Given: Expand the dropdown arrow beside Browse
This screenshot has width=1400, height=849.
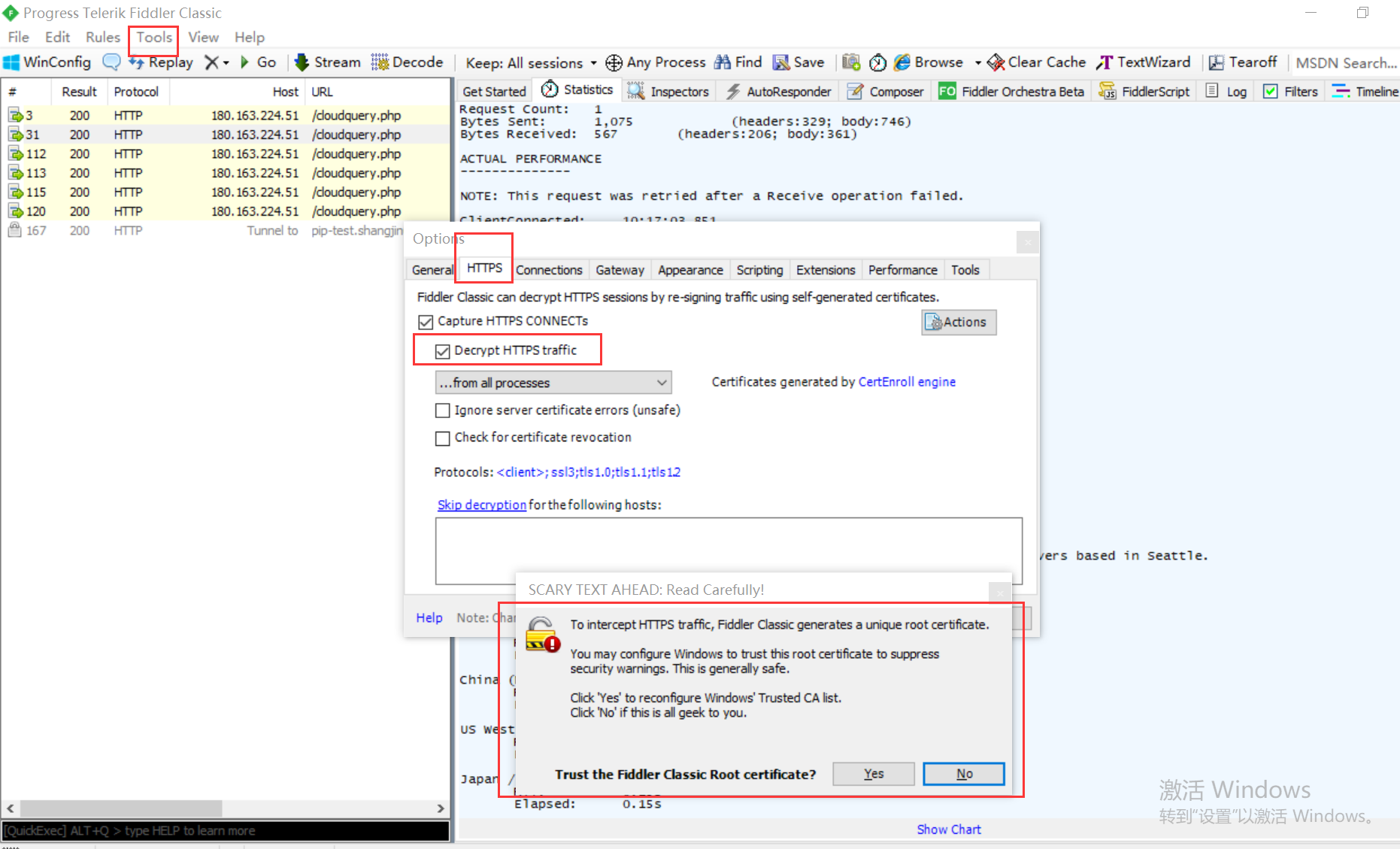Looking at the screenshot, I should tap(977, 62).
